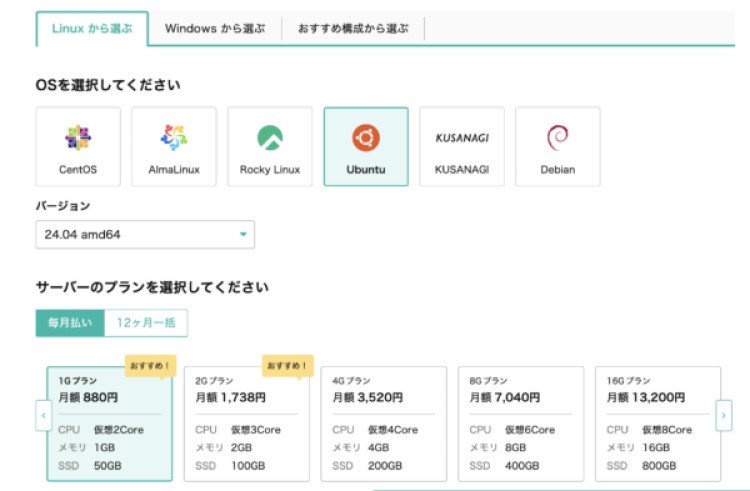Click left arrow of plan carousel
This screenshot has width=750, height=491.
tap(44, 415)
